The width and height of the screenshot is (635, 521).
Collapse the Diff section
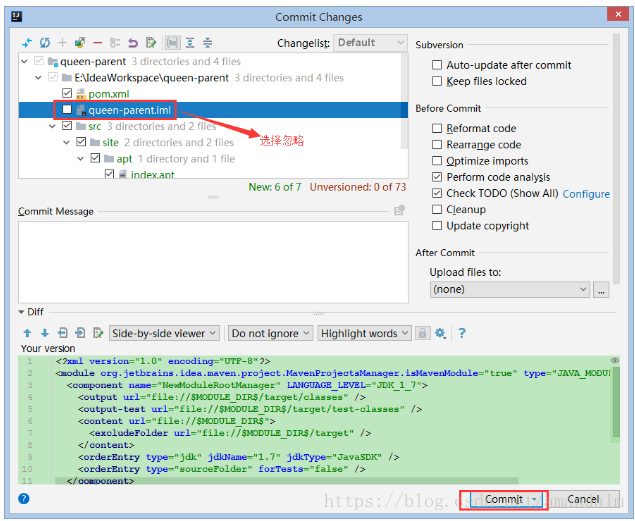[21, 312]
